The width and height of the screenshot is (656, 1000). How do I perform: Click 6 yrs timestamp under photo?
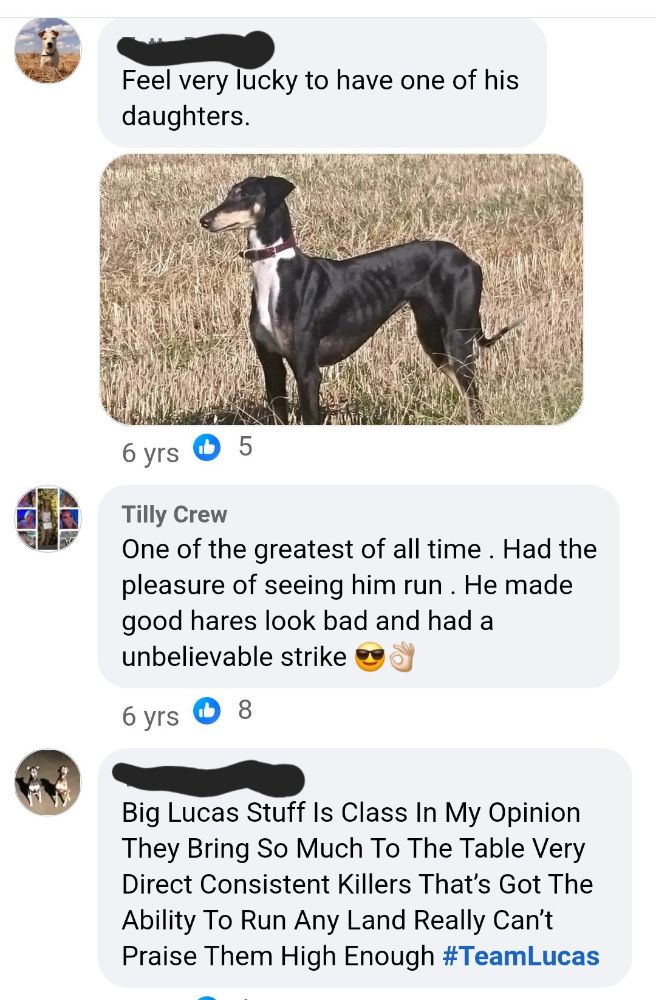[x=150, y=452]
